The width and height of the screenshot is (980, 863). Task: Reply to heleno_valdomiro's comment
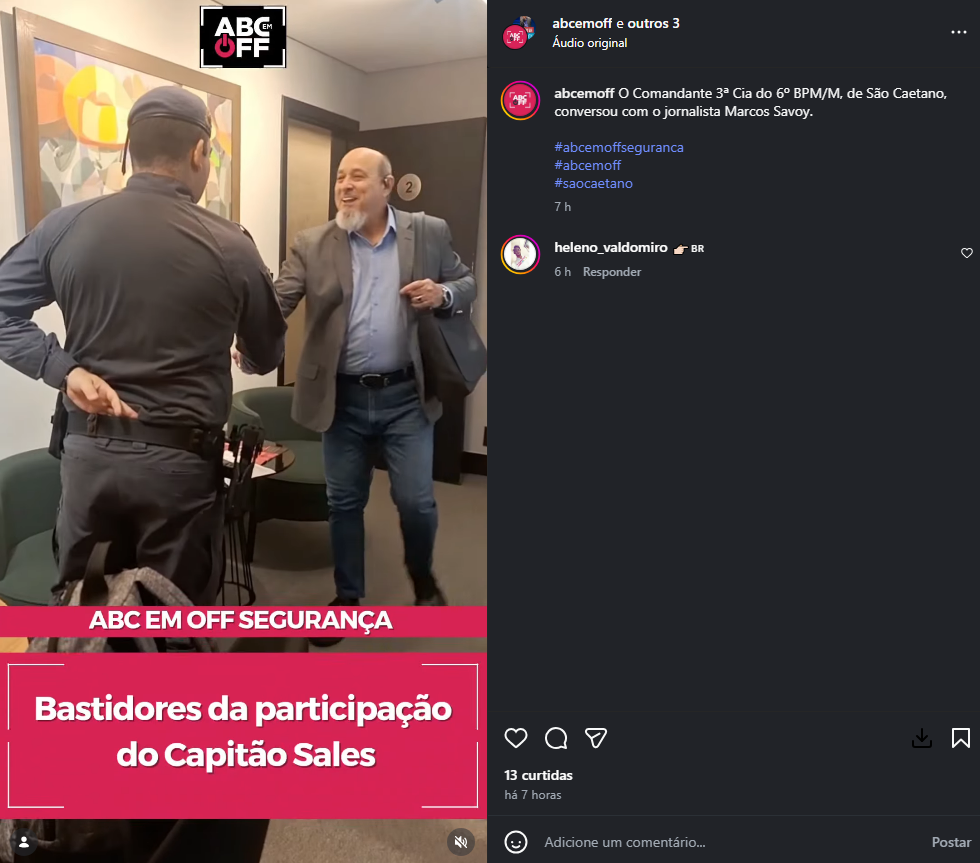612,272
